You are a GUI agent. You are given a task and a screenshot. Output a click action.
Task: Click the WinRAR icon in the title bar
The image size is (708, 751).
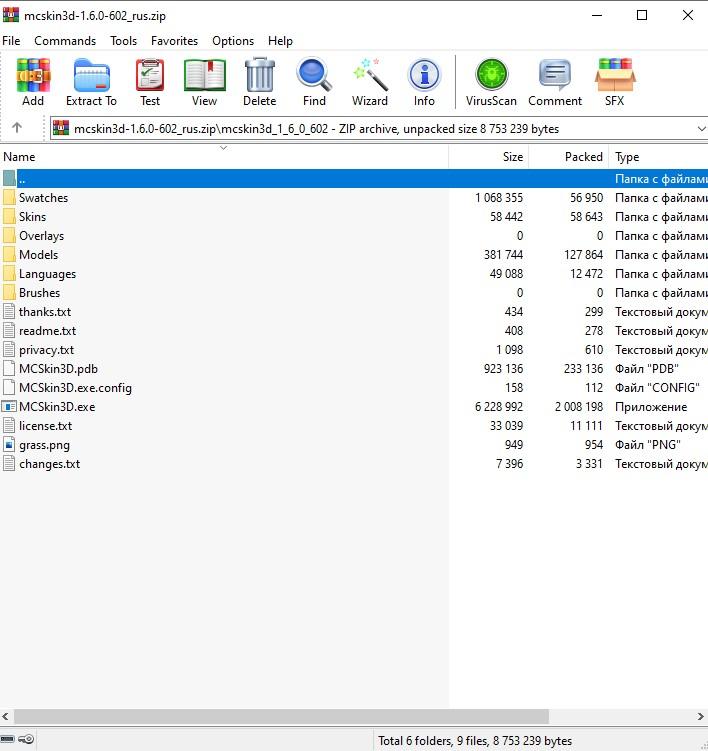pos(11,15)
